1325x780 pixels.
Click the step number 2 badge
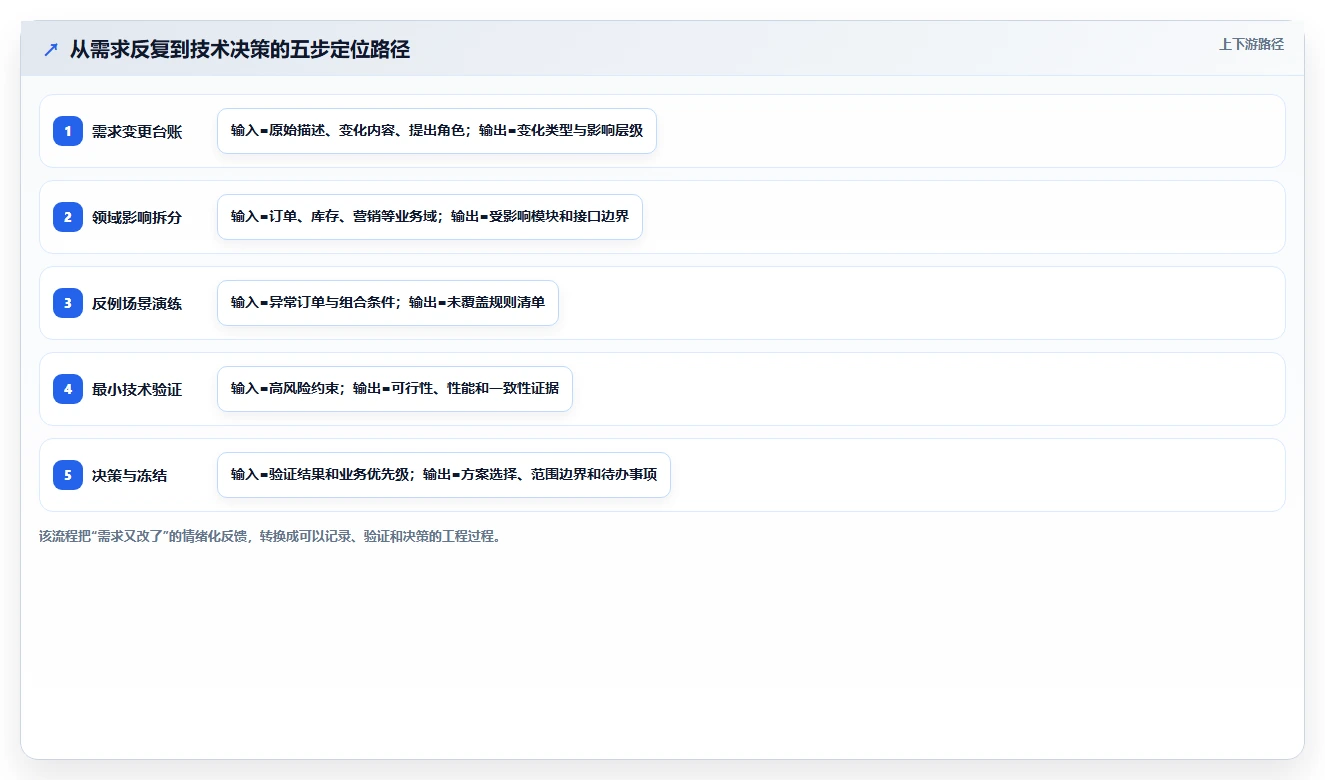(68, 217)
